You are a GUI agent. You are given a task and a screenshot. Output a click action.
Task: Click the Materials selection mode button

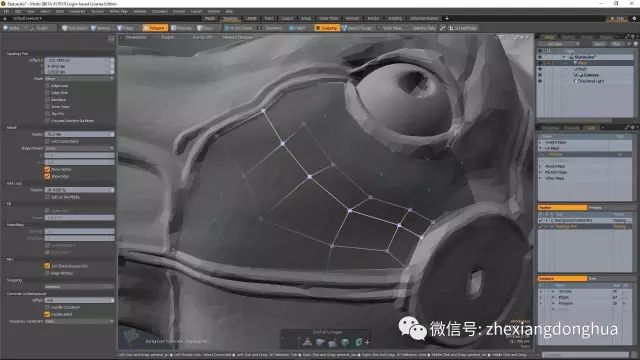[182, 28]
